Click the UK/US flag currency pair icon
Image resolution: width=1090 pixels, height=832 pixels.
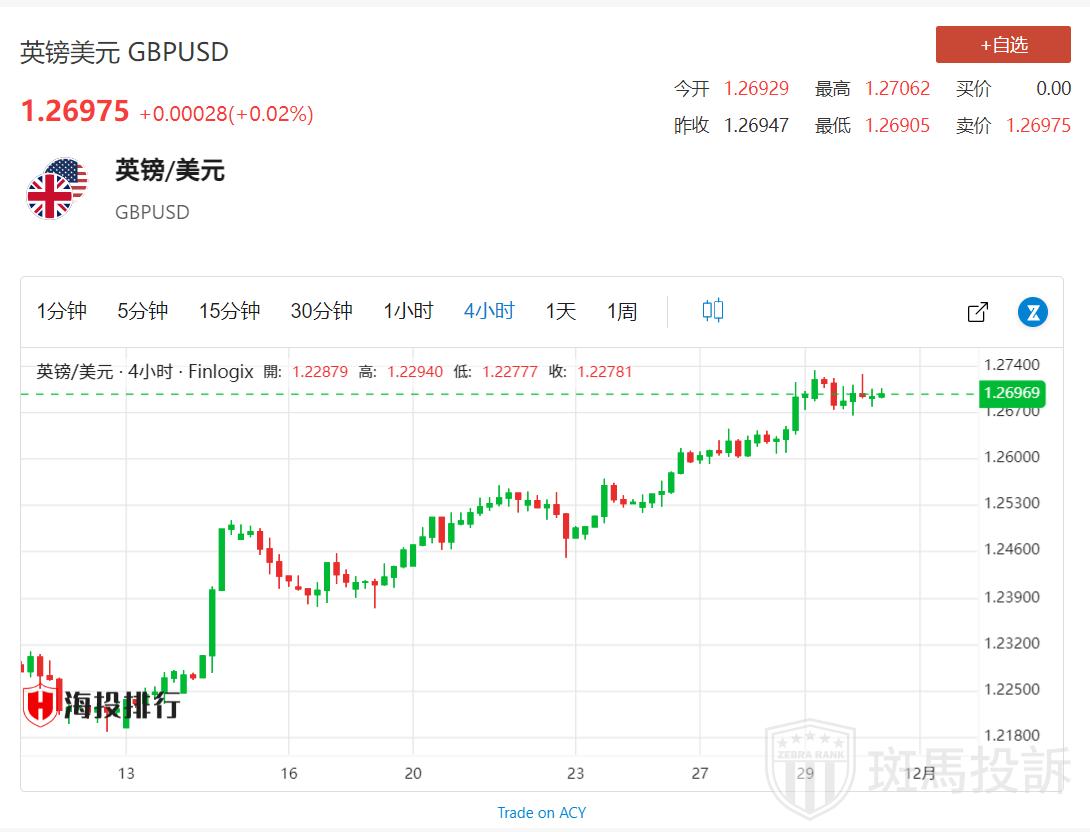point(56,188)
